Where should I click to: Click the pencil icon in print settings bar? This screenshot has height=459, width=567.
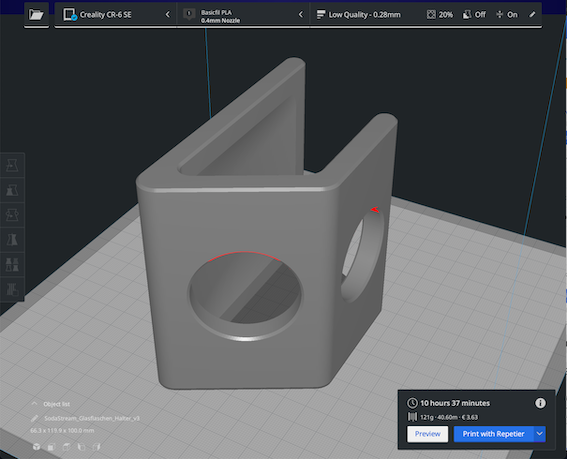(x=532, y=14)
